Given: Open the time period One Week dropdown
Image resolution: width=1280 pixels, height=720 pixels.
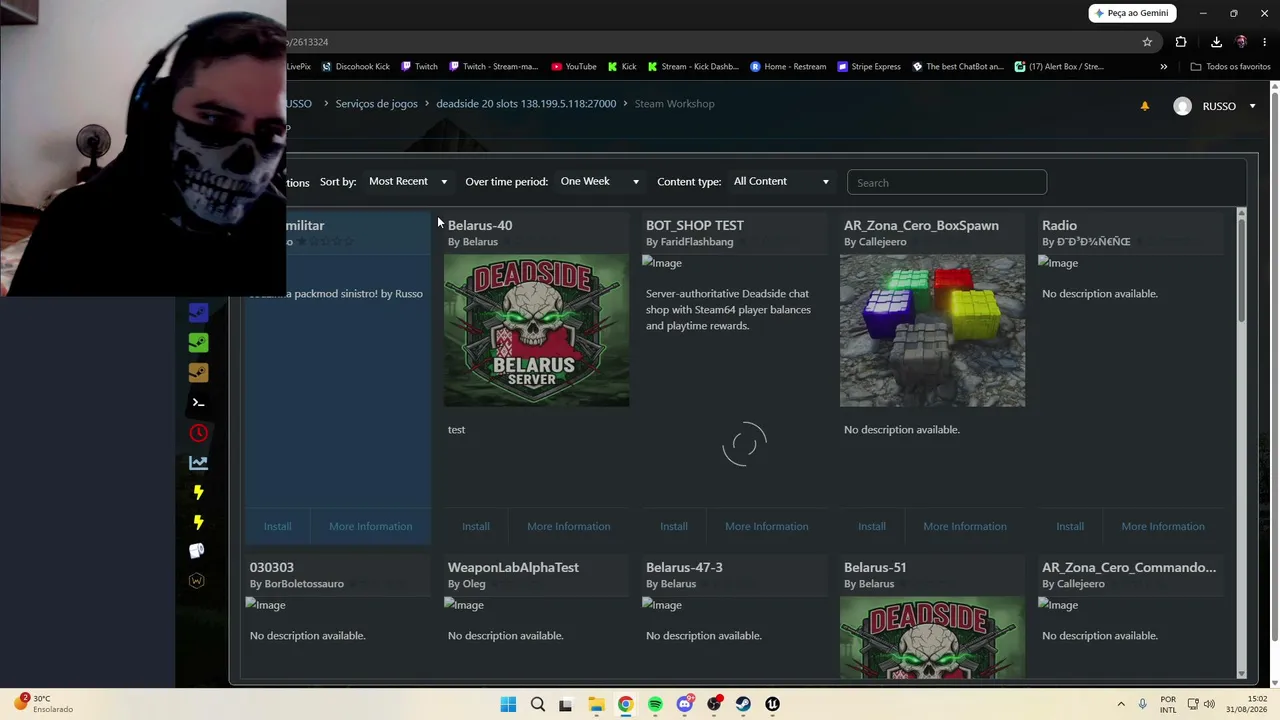Looking at the screenshot, I should point(599,182).
